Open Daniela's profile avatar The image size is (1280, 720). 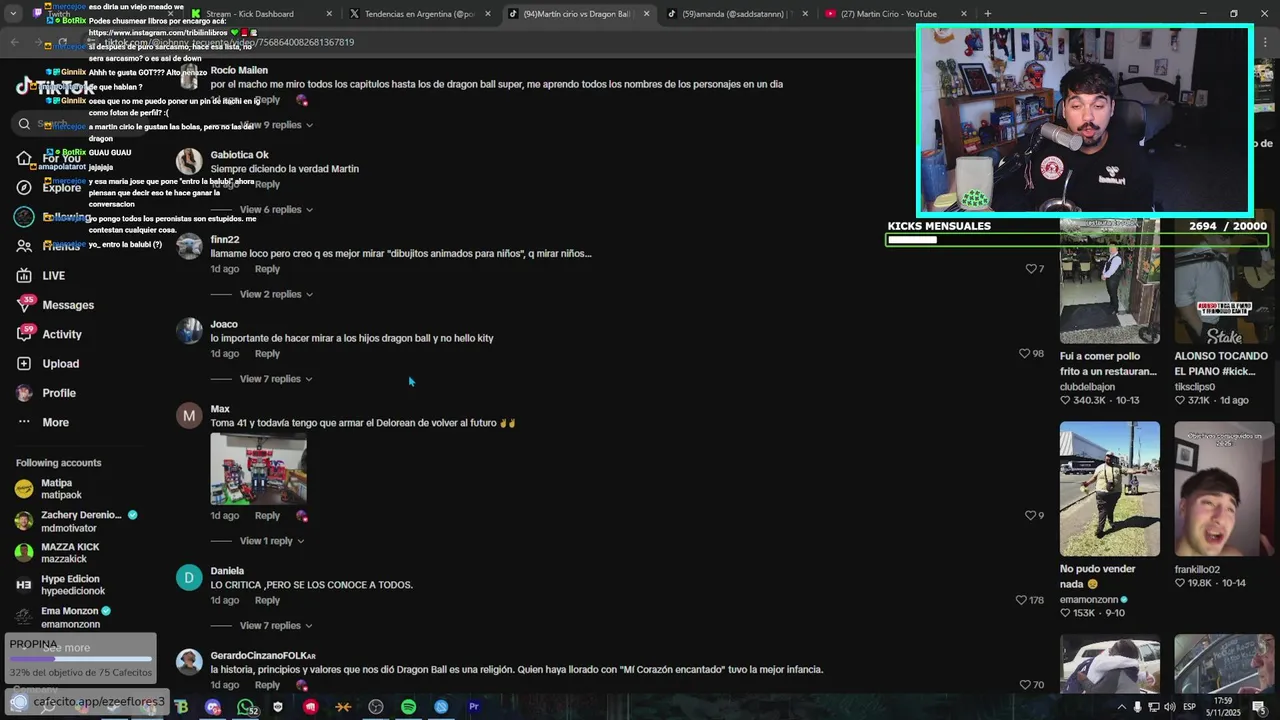click(189, 578)
